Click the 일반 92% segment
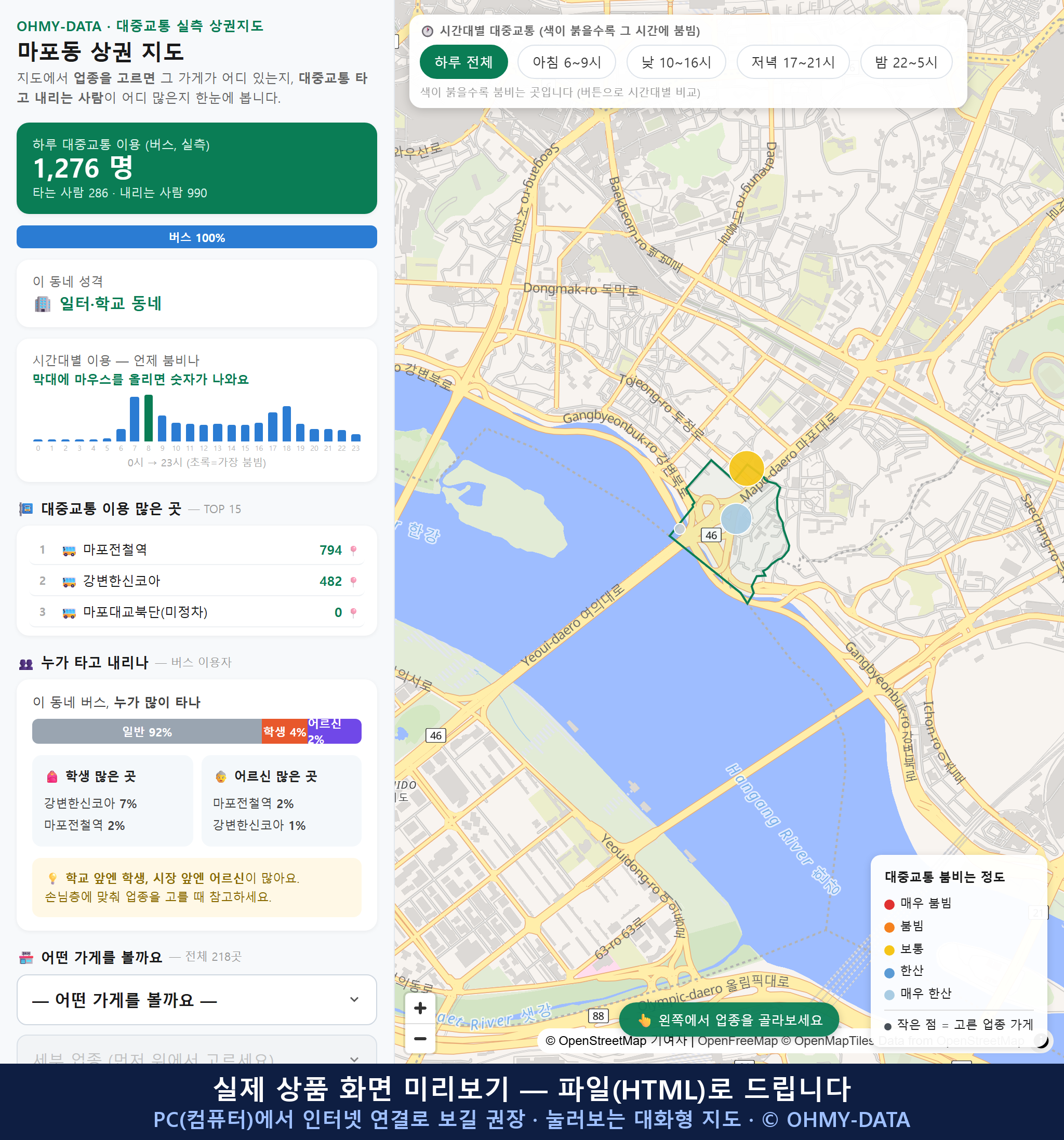 (147, 731)
